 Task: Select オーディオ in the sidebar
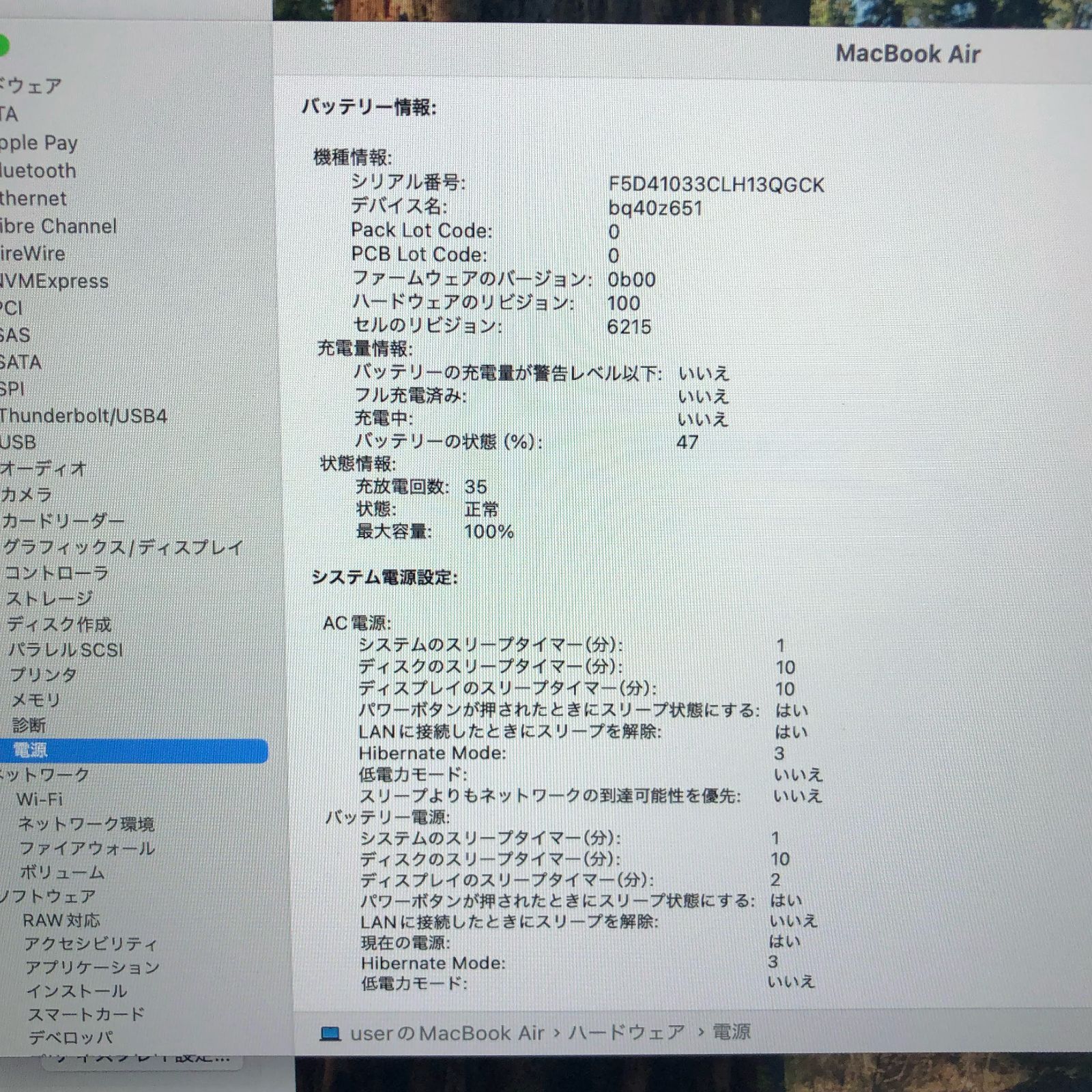pyautogui.click(x=44, y=469)
